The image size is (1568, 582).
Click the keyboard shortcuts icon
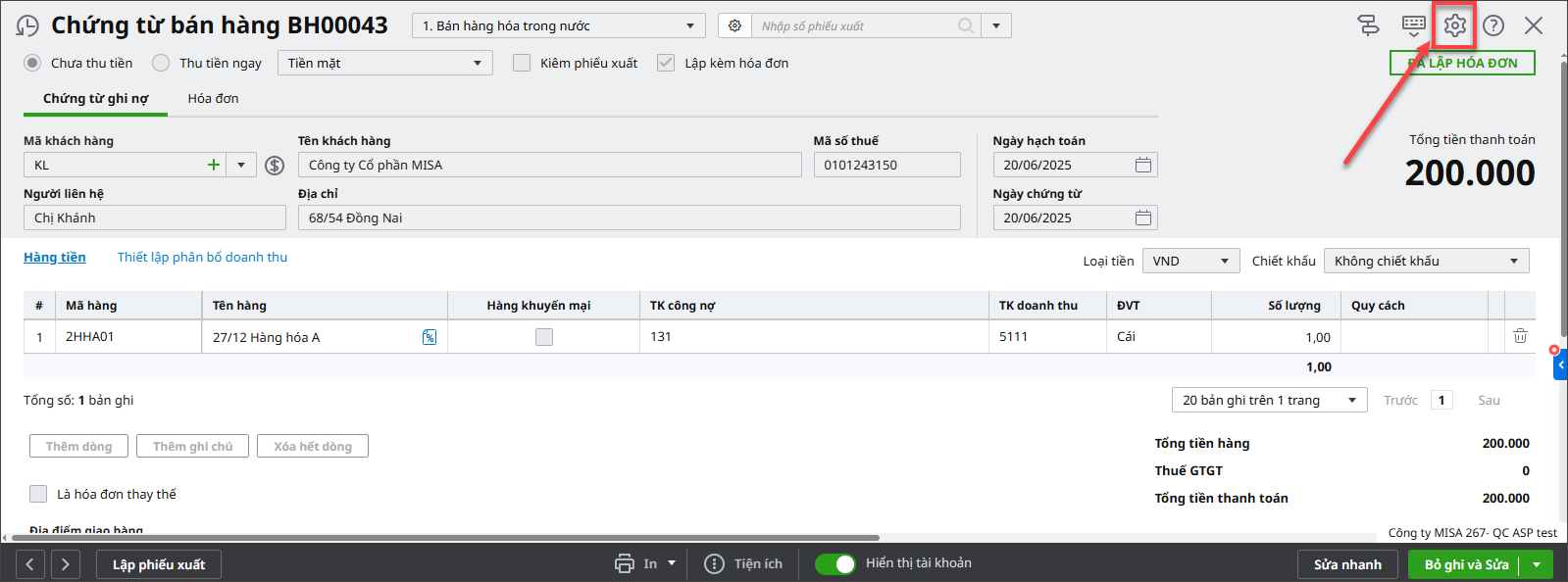tap(1414, 25)
